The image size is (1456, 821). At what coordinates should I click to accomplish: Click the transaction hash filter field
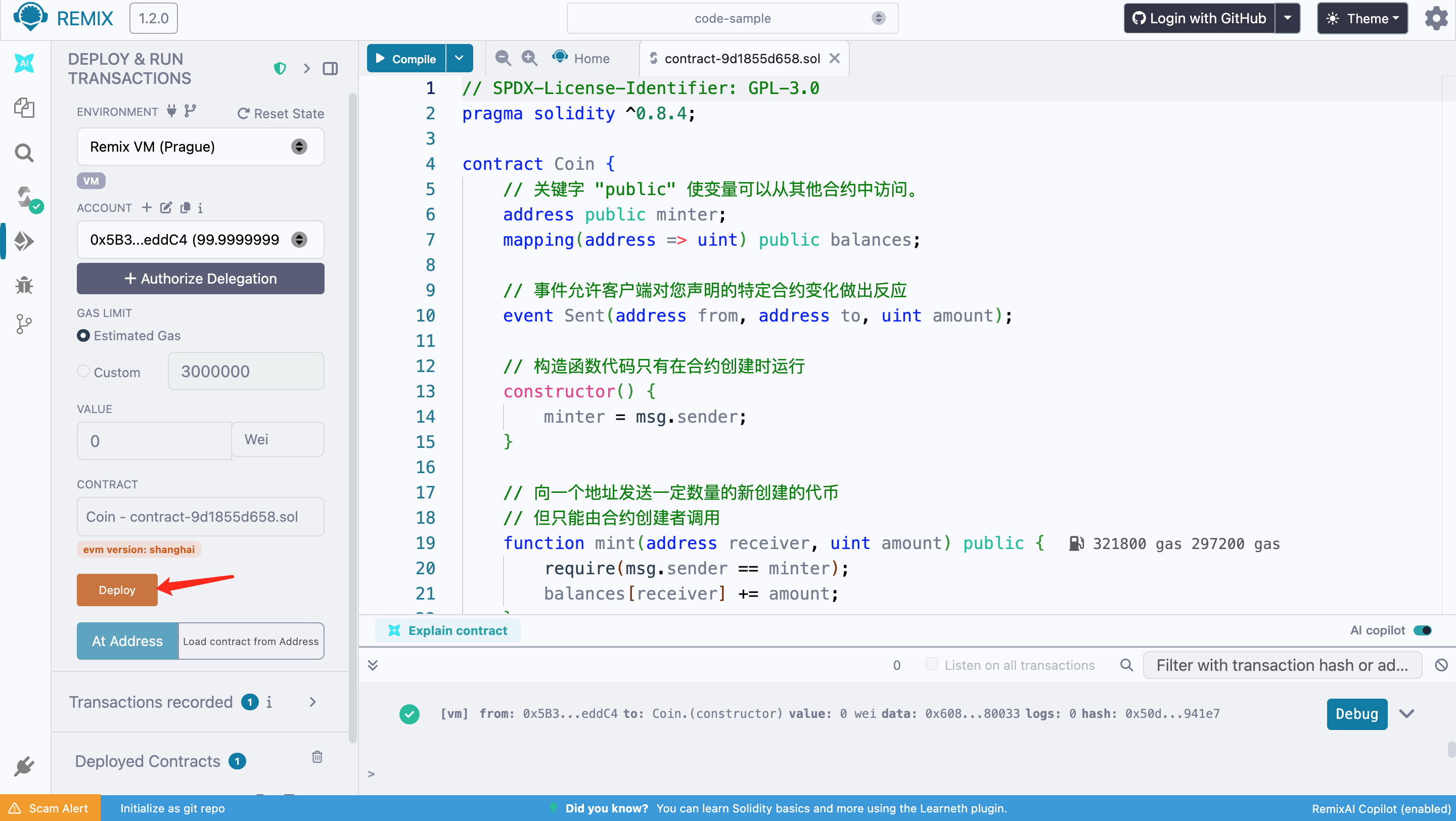[x=1282, y=665]
